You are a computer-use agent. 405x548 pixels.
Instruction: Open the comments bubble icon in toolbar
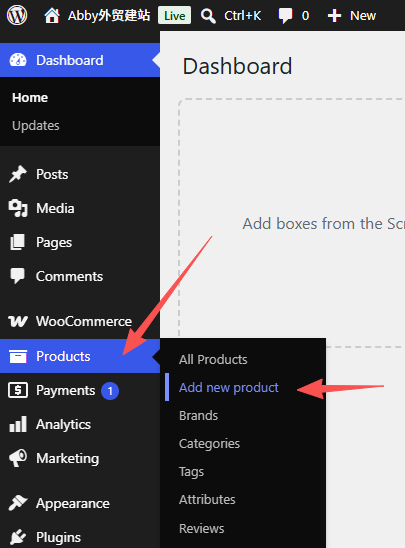[x=285, y=16]
